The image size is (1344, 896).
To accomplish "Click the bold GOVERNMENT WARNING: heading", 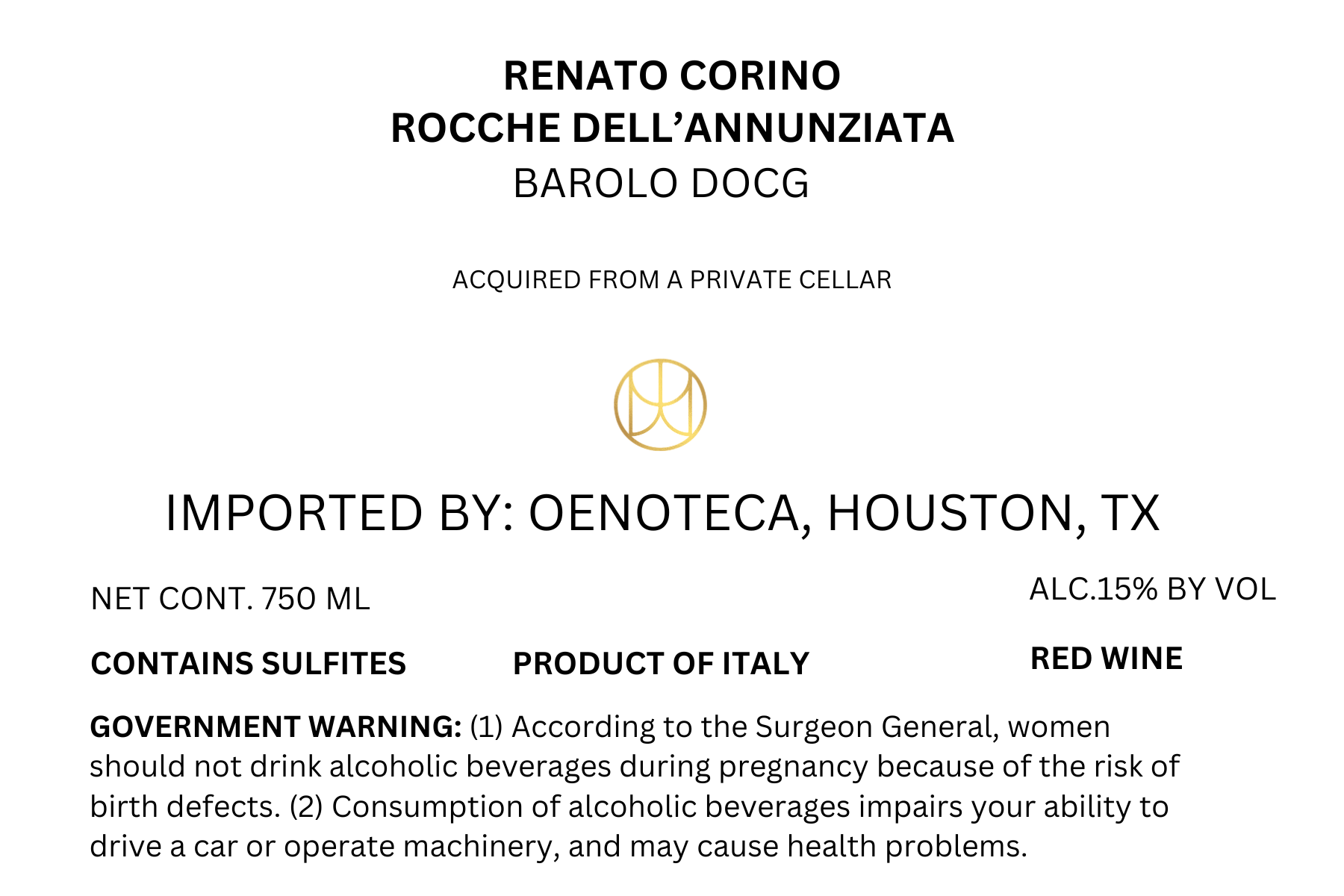I will 276,727.
